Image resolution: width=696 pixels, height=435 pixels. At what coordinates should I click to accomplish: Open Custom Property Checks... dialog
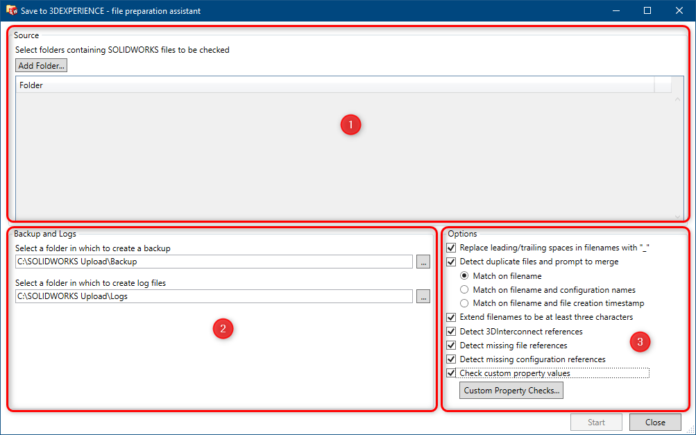[511, 391]
